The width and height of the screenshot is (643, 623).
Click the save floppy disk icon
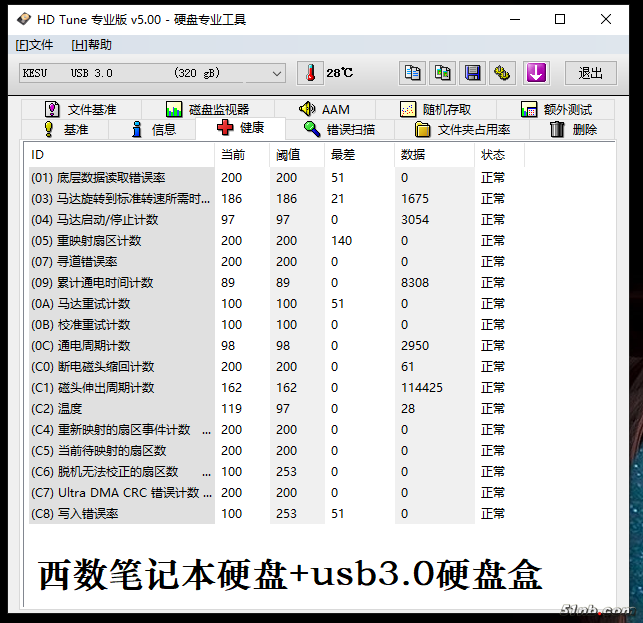point(472,73)
